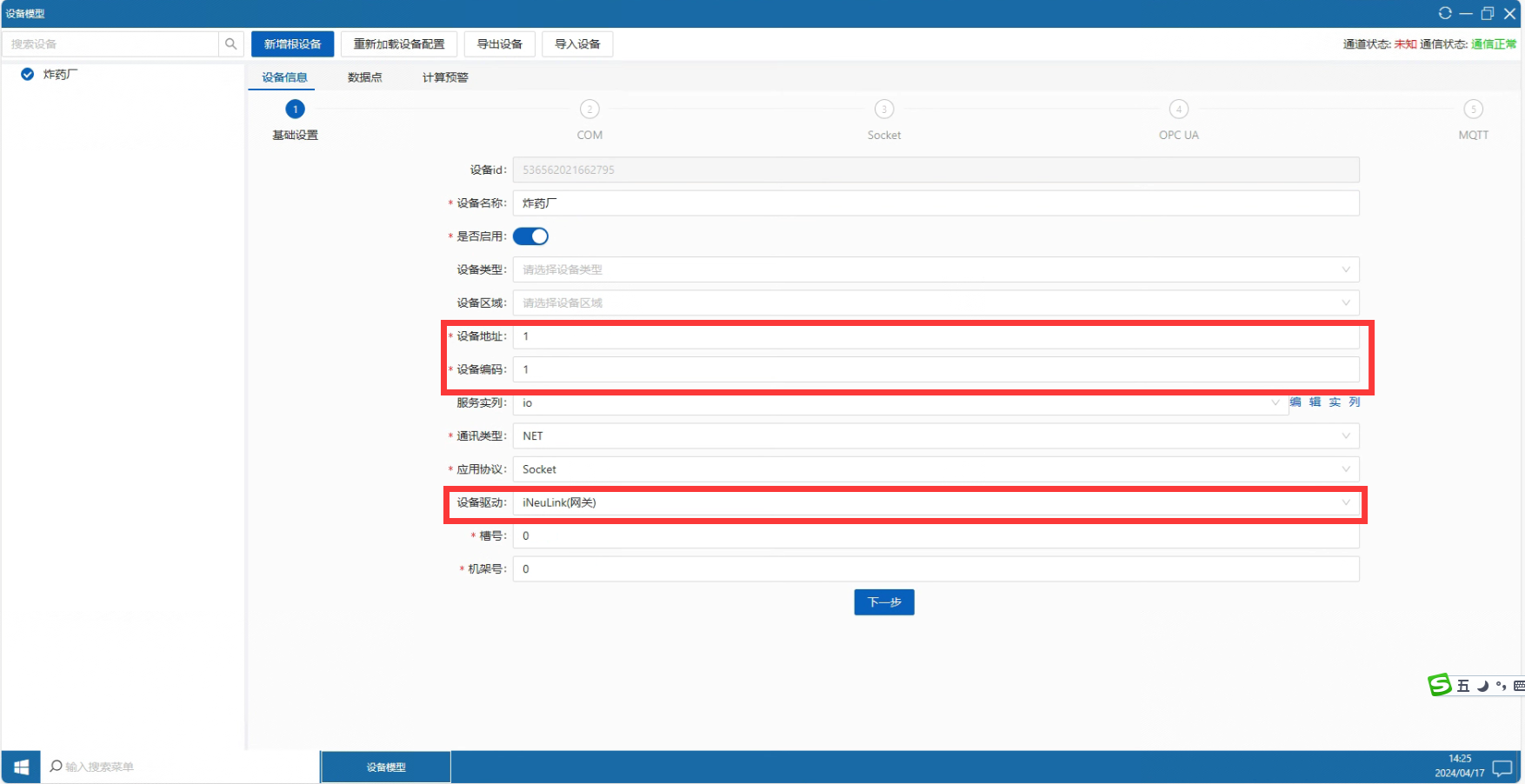Click the 槽号 input field
The image size is (1525, 784).
point(936,536)
